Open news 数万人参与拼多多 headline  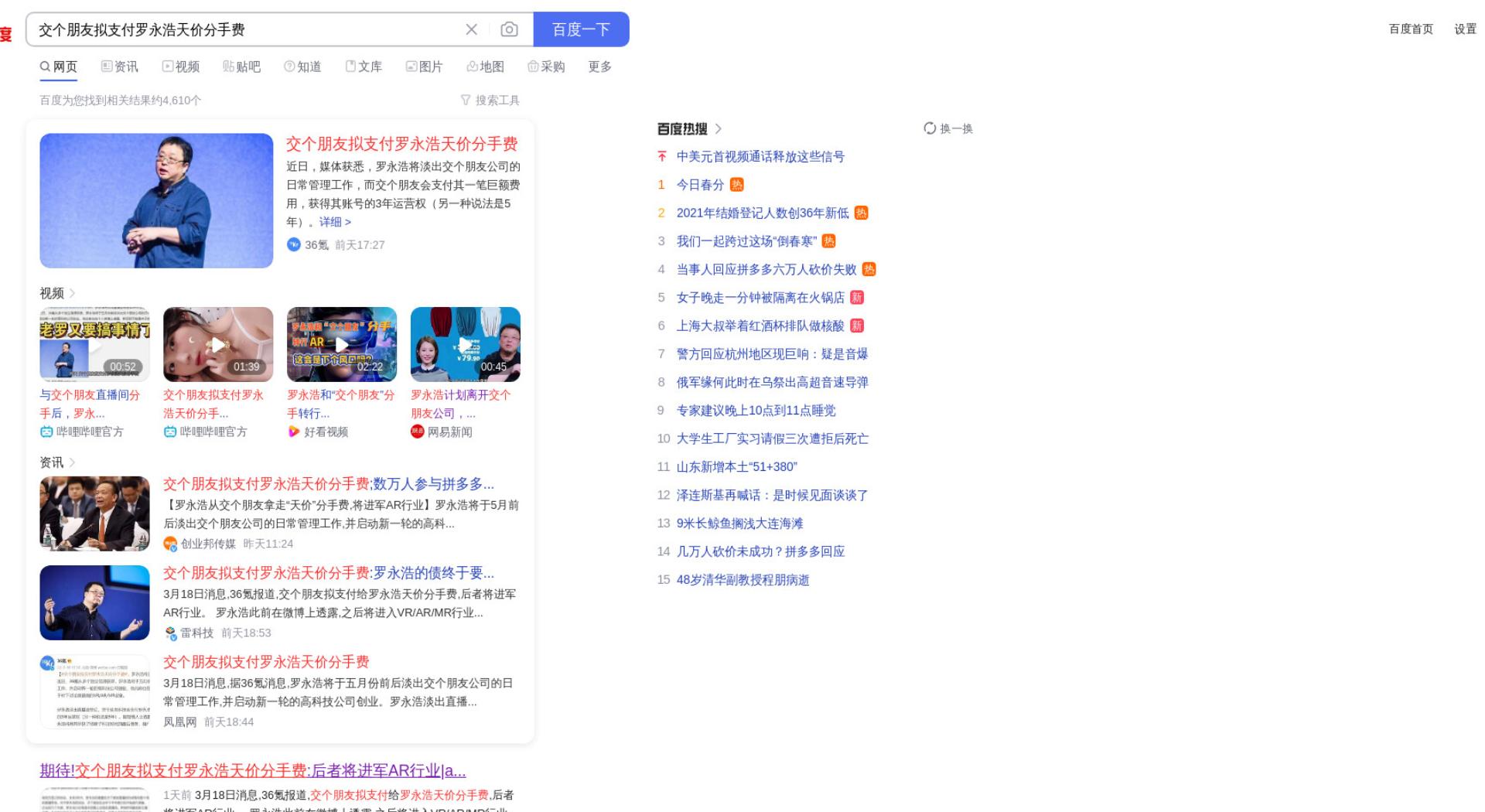329,484
